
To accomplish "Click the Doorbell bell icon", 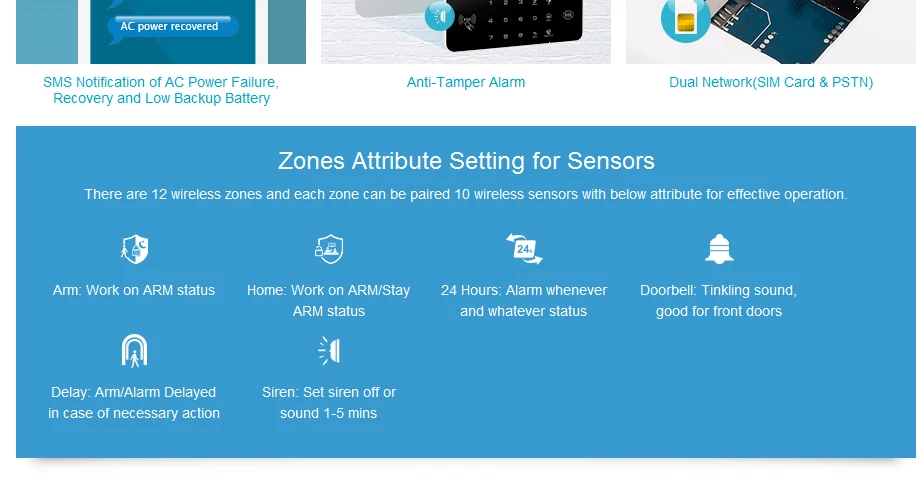I will pos(719,249).
